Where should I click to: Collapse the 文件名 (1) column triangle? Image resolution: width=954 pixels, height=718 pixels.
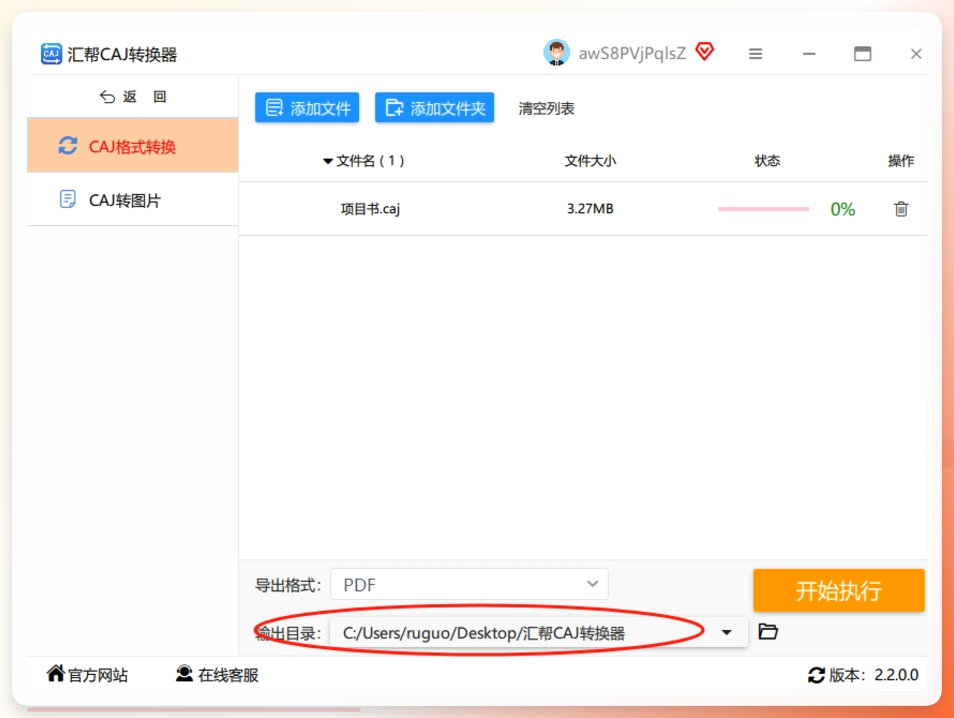tap(327, 161)
